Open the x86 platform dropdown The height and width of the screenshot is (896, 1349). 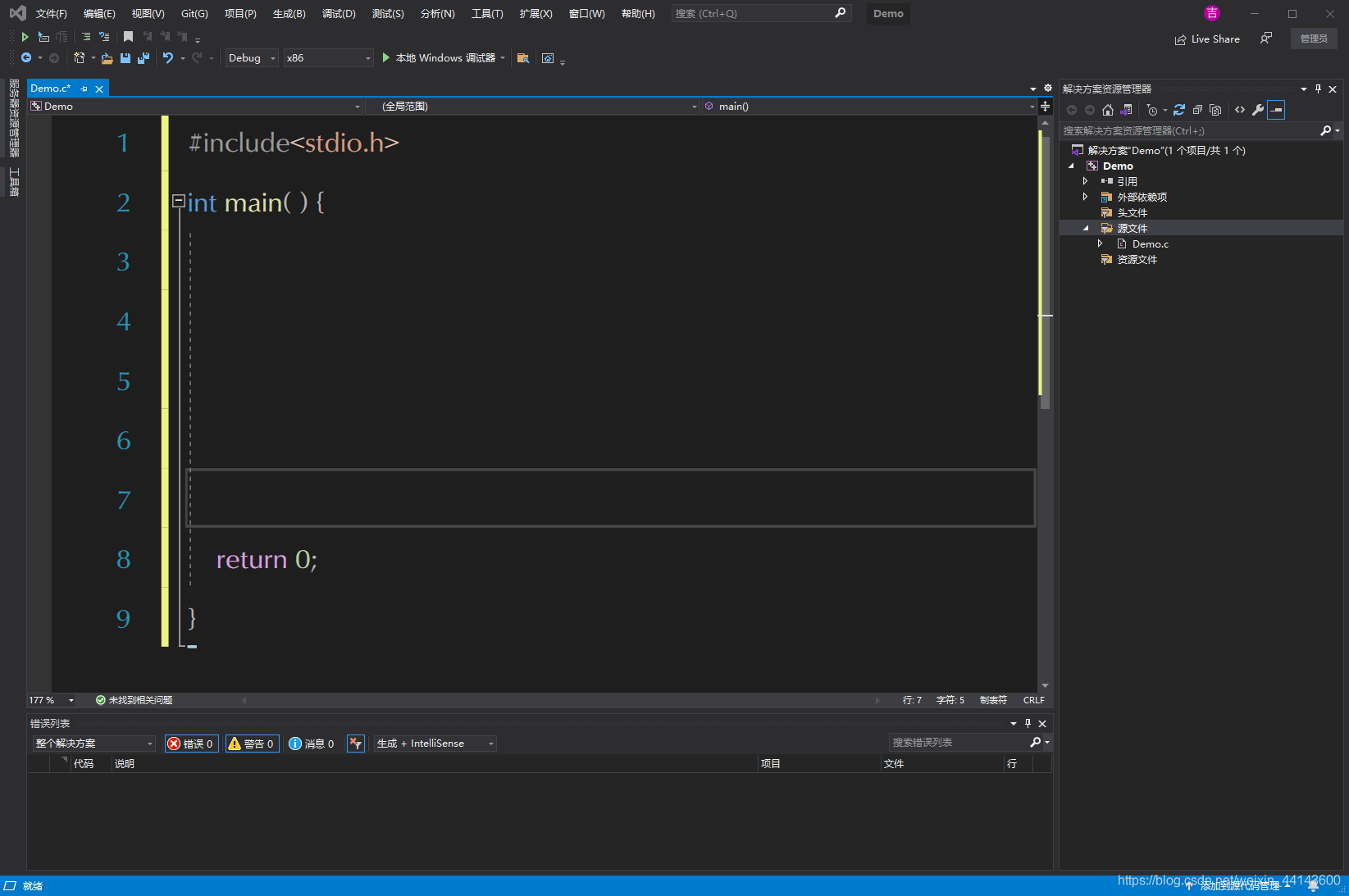[328, 57]
